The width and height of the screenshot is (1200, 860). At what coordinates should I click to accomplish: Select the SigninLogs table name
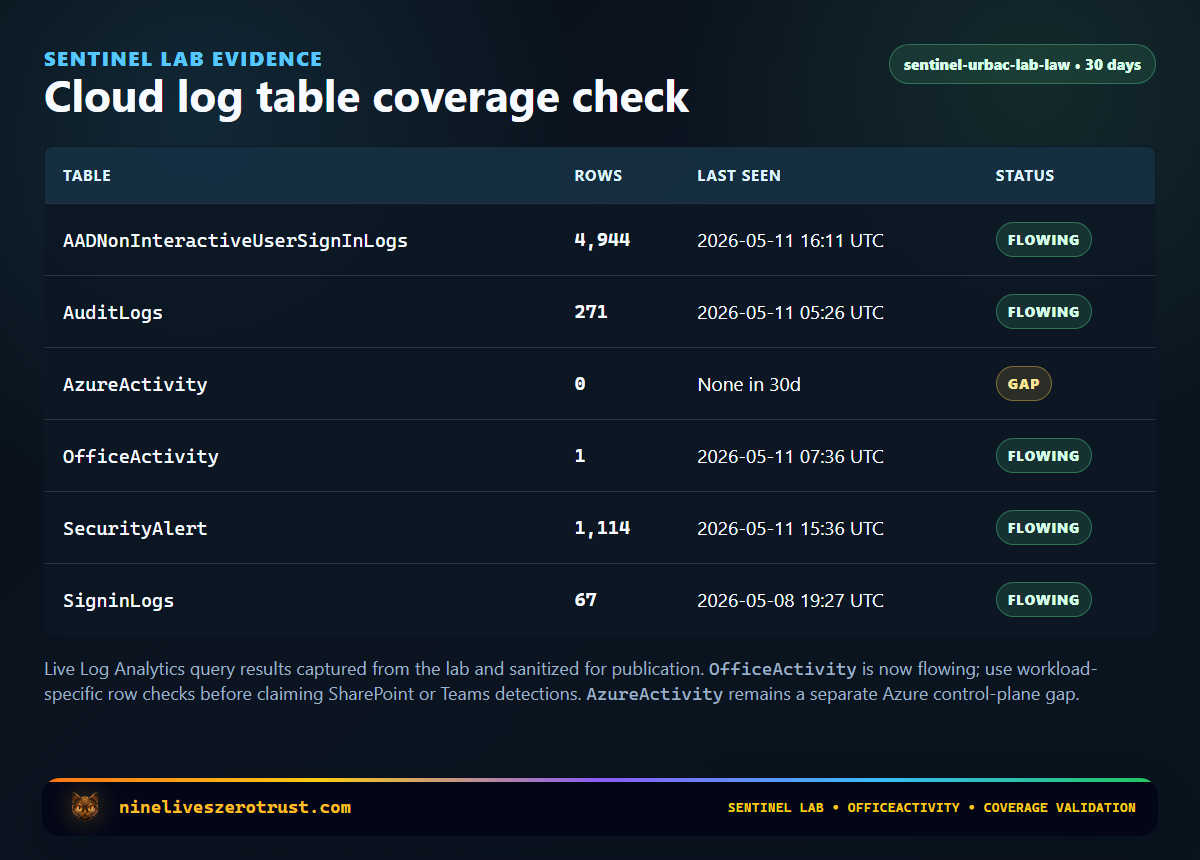(119, 600)
